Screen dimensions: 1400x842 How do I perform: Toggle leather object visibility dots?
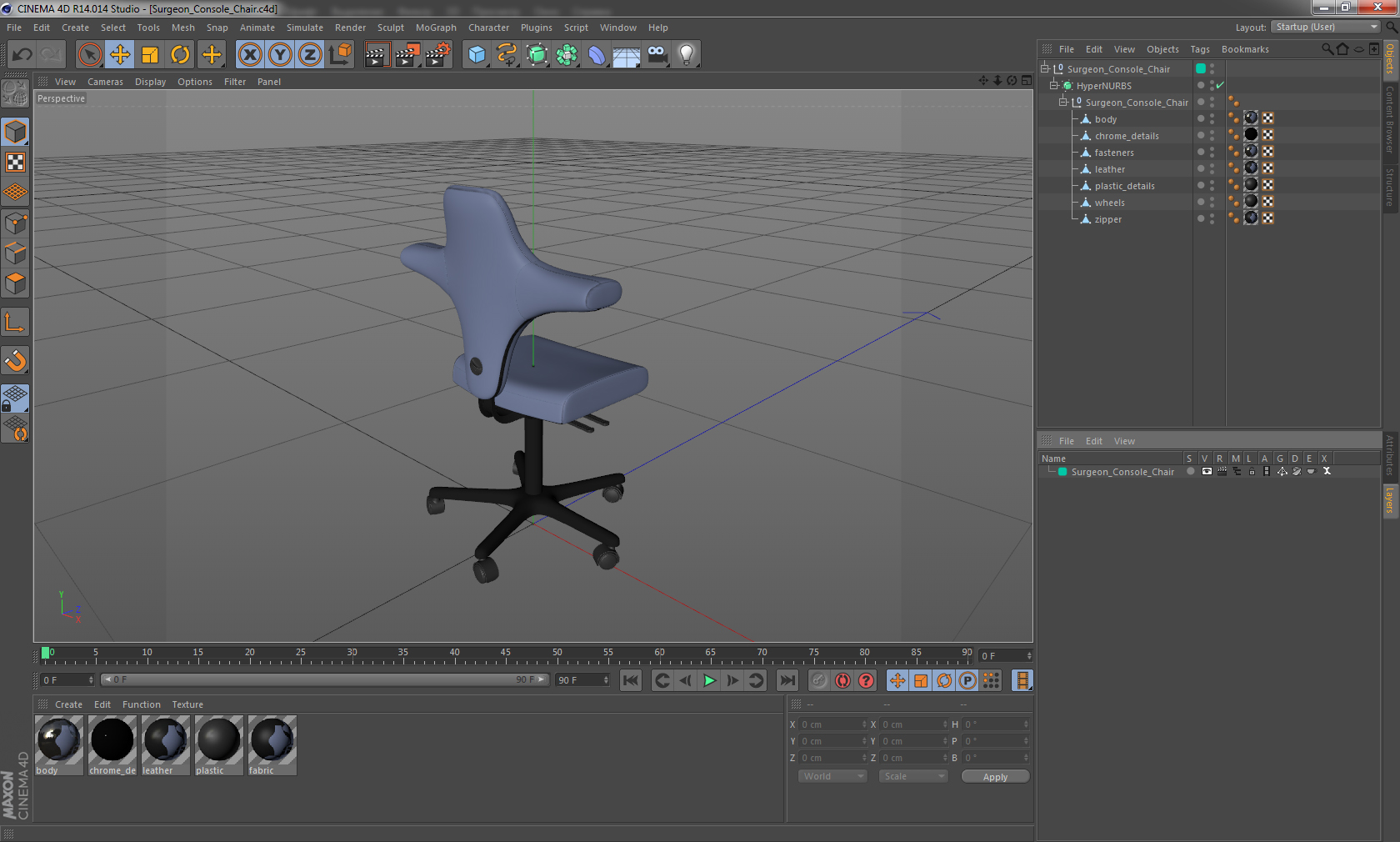(1212, 168)
